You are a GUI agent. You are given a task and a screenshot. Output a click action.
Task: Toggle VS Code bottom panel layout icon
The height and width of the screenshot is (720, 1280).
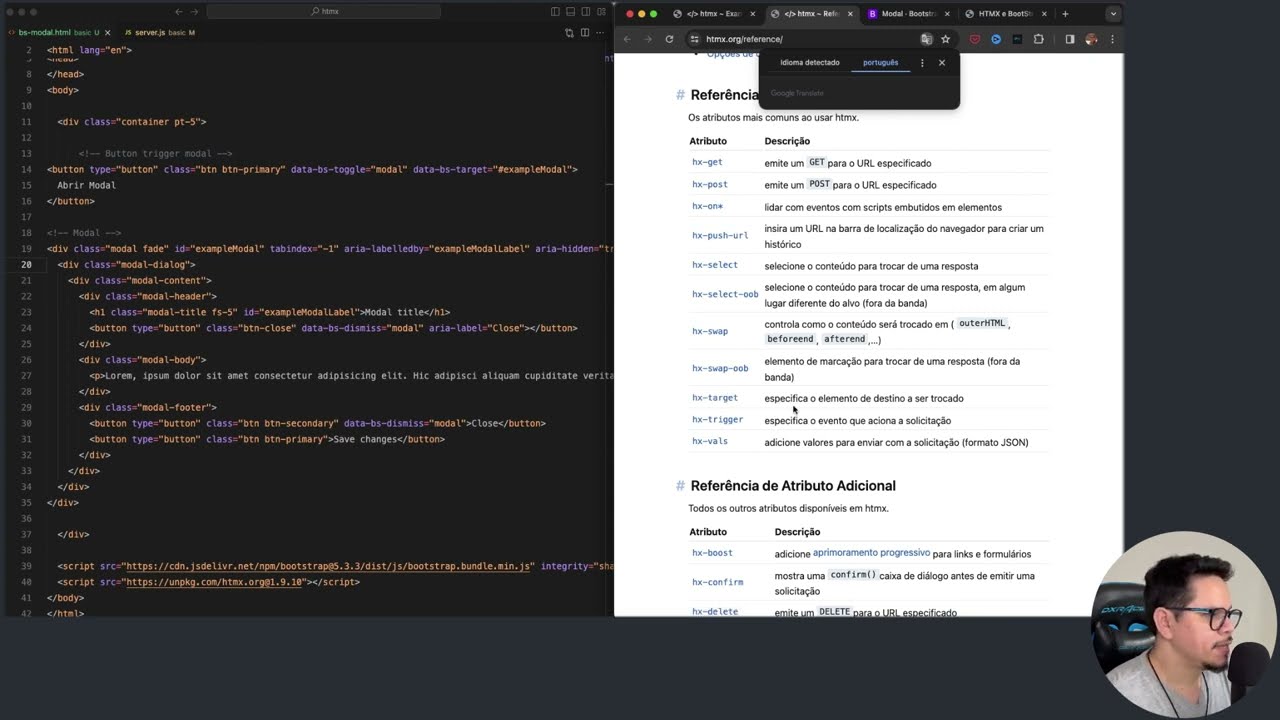[569, 12]
